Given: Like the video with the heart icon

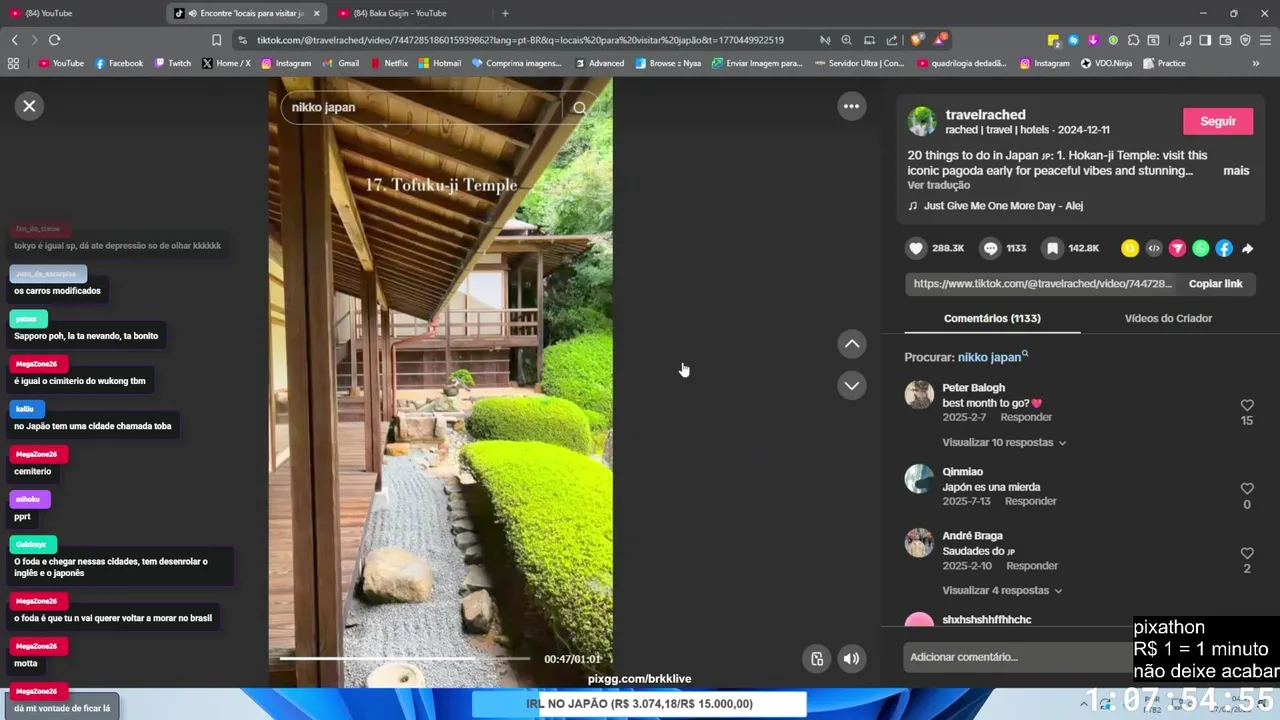Looking at the screenshot, I should (916, 248).
